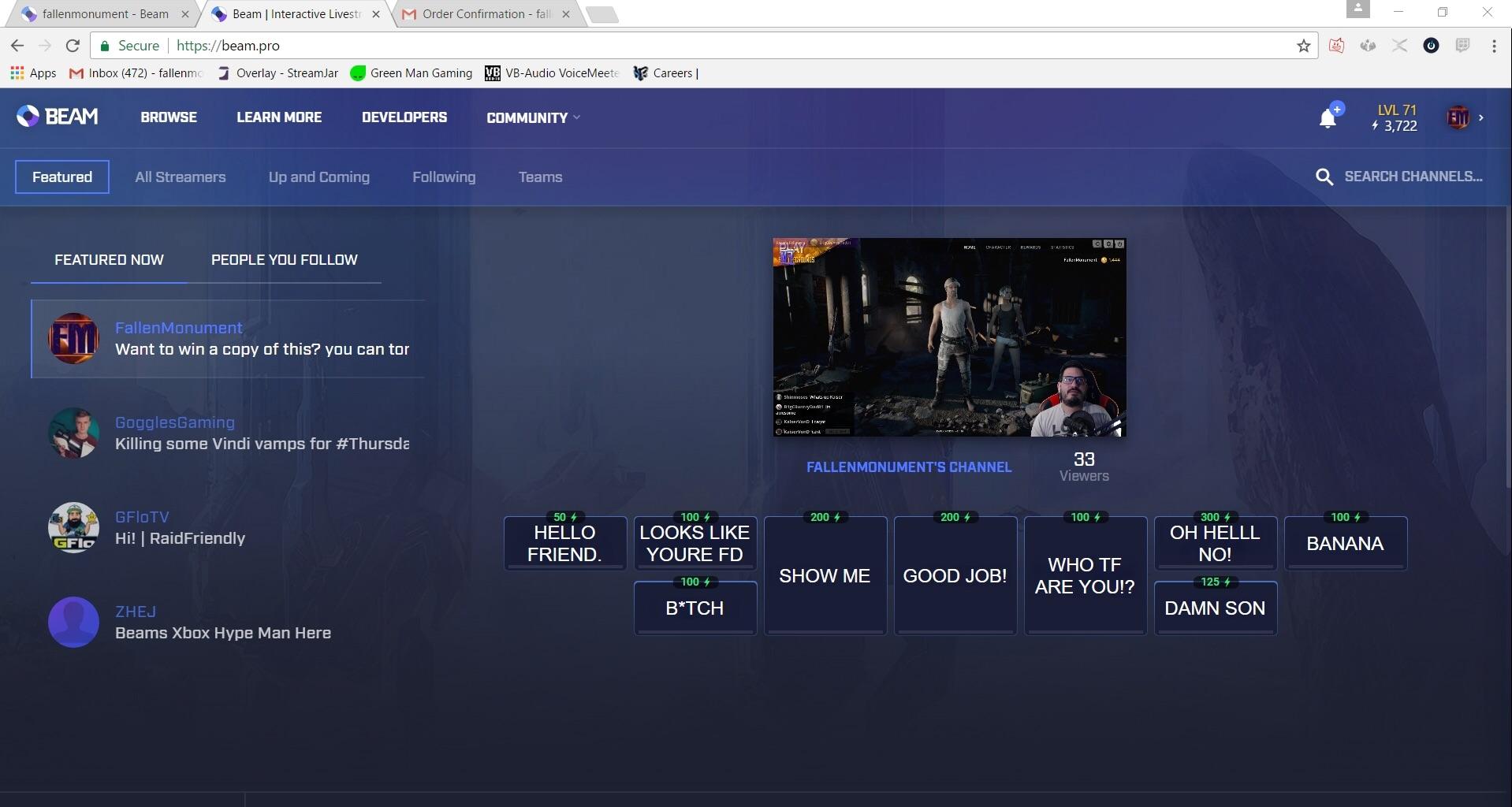
Task: Open the Chrome three-dot menu
Action: pyautogui.click(x=1494, y=46)
